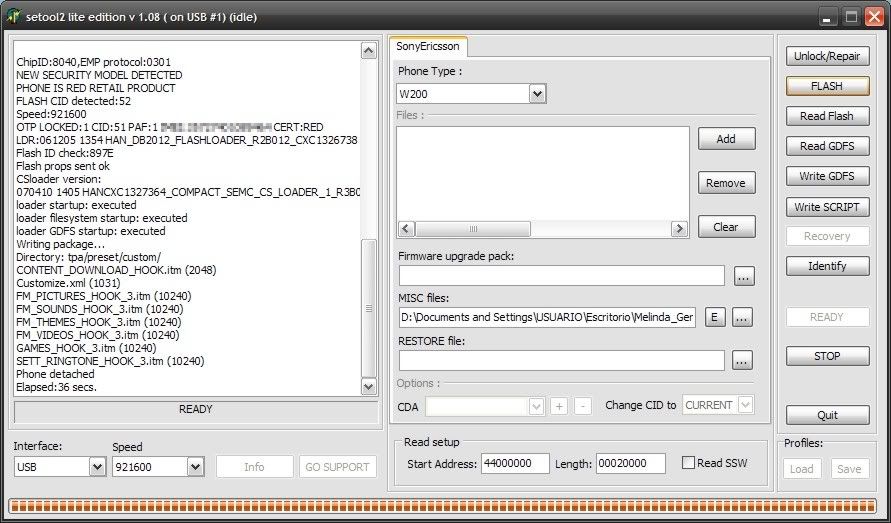Click the Unlock/Repair button
The width and height of the screenshot is (891, 523).
827,56
